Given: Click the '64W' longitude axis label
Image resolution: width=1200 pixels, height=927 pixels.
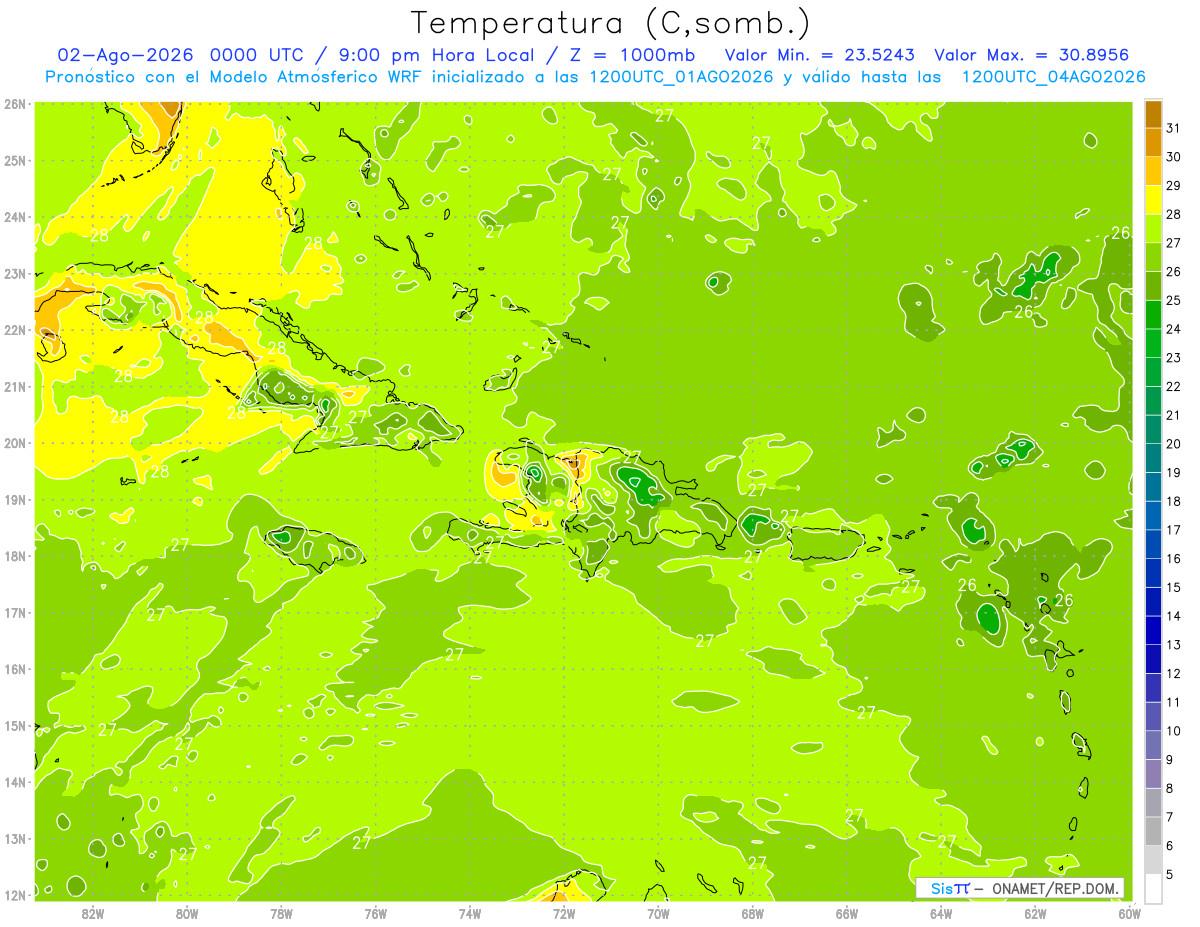Looking at the screenshot, I should [941, 912].
